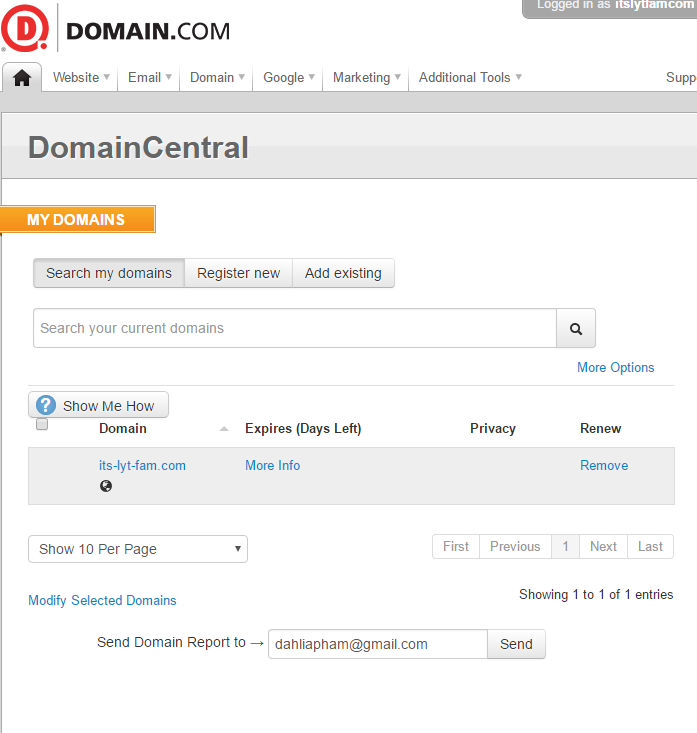
Task: Click the Renew column header
Action: [x=601, y=429]
